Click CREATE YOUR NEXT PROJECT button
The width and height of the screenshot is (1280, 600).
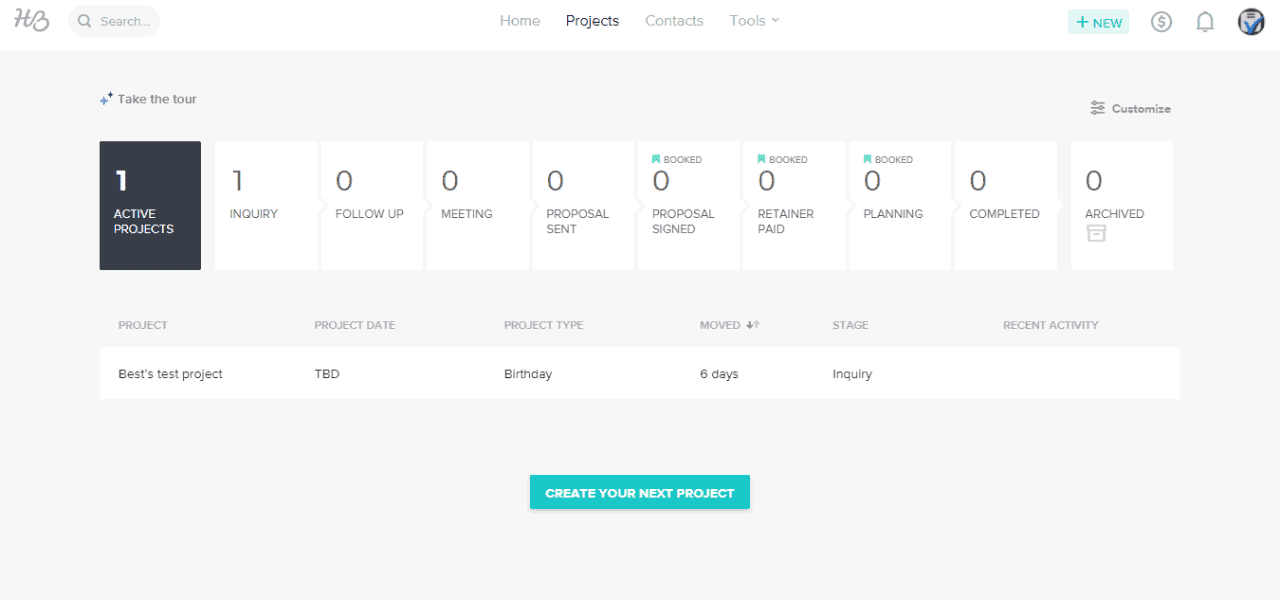pos(639,492)
